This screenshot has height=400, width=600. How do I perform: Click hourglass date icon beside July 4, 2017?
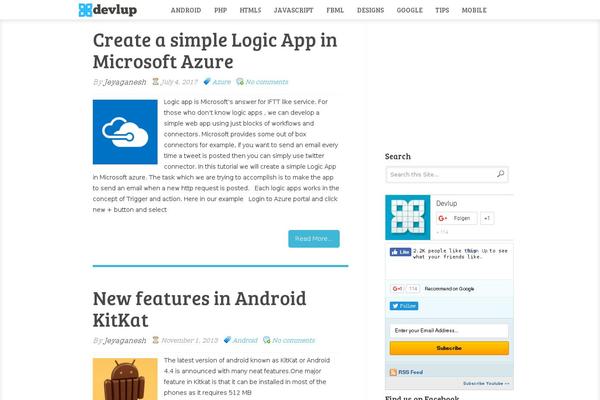pos(155,82)
